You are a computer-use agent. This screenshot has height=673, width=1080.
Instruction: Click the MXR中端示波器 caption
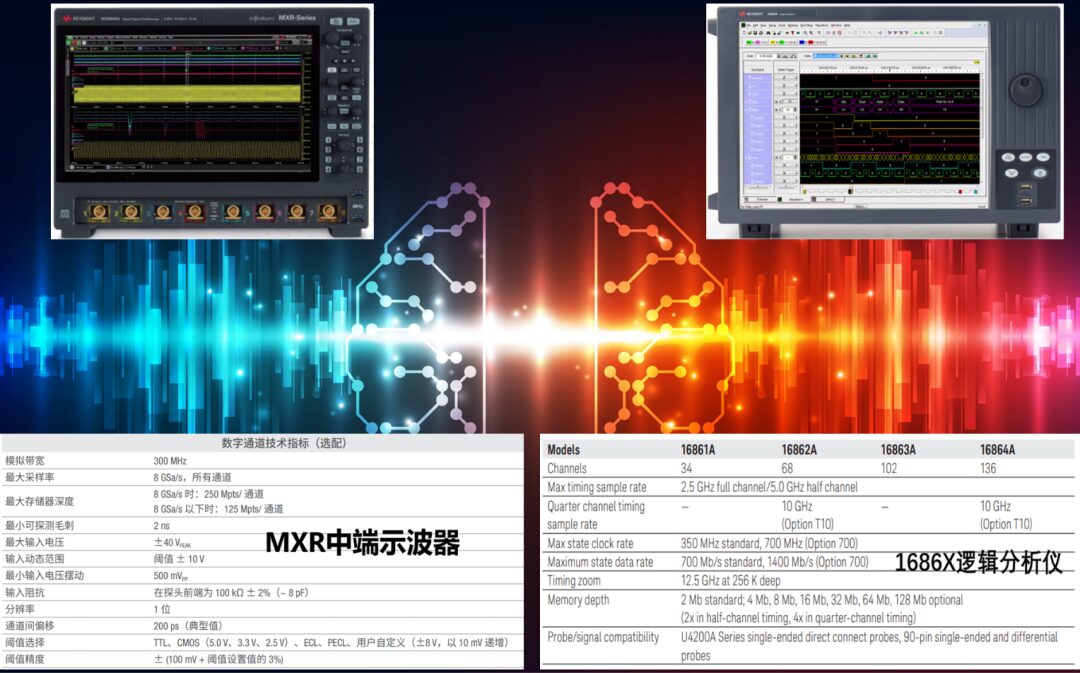tap(362, 543)
